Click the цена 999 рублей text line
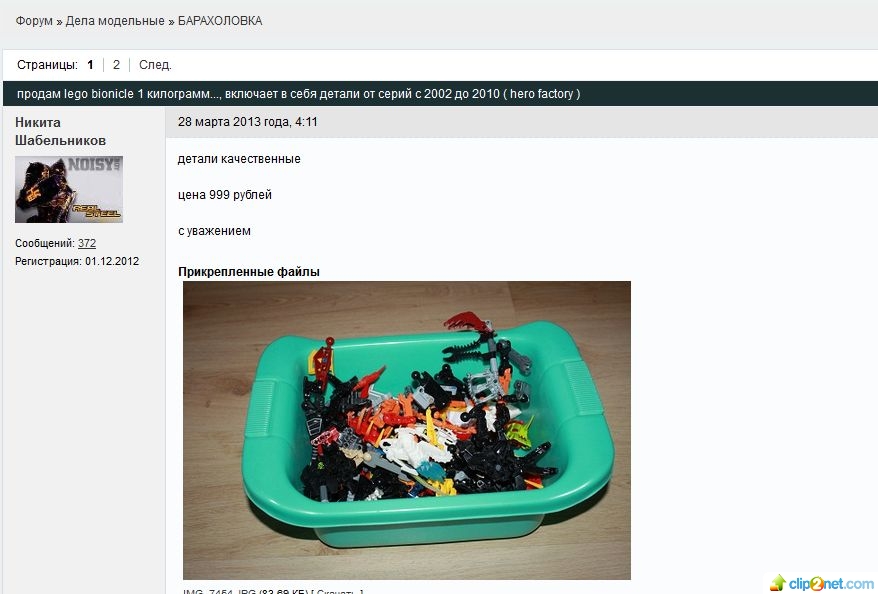The height and width of the screenshot is (594, 878). pos(225,195)
